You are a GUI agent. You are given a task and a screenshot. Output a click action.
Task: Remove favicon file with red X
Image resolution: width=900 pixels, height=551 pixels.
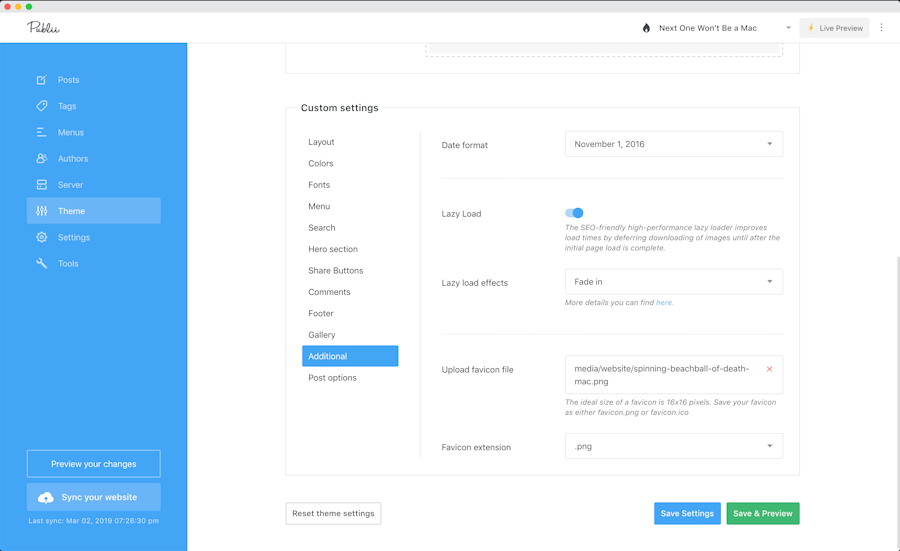[769, 369]
